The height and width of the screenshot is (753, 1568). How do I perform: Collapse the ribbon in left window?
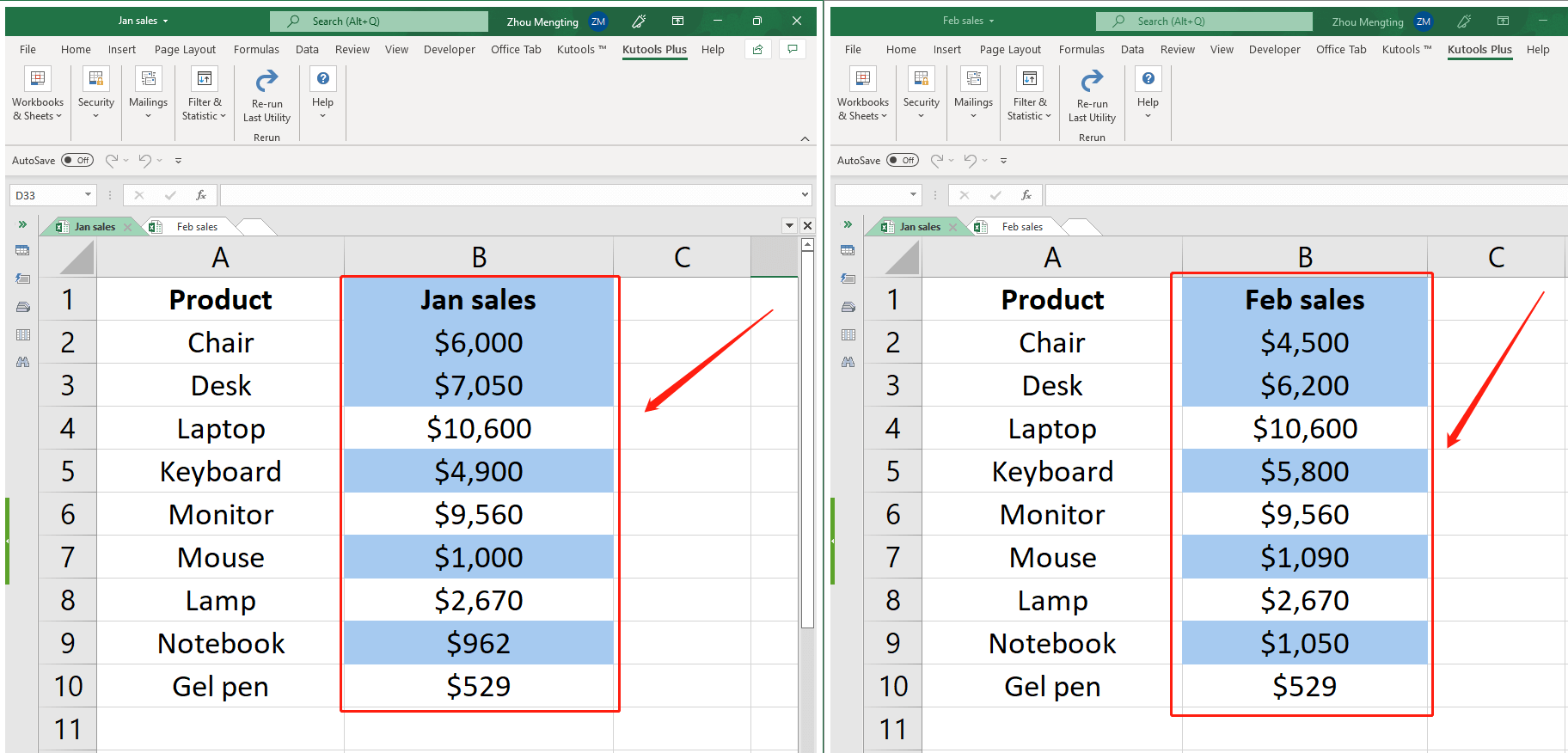pyautogui.click(x=805, y=138)
